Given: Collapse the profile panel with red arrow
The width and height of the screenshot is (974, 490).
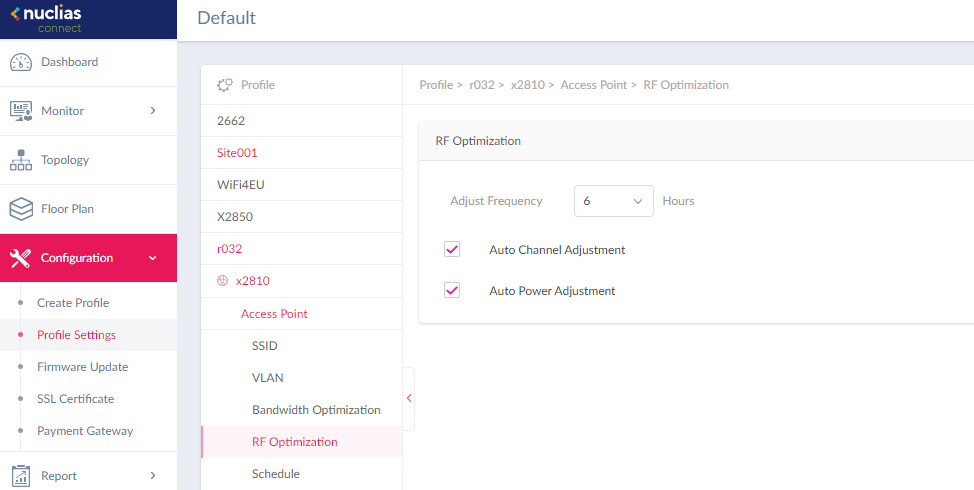Looking at the screenshot, I should click(408, 398).
